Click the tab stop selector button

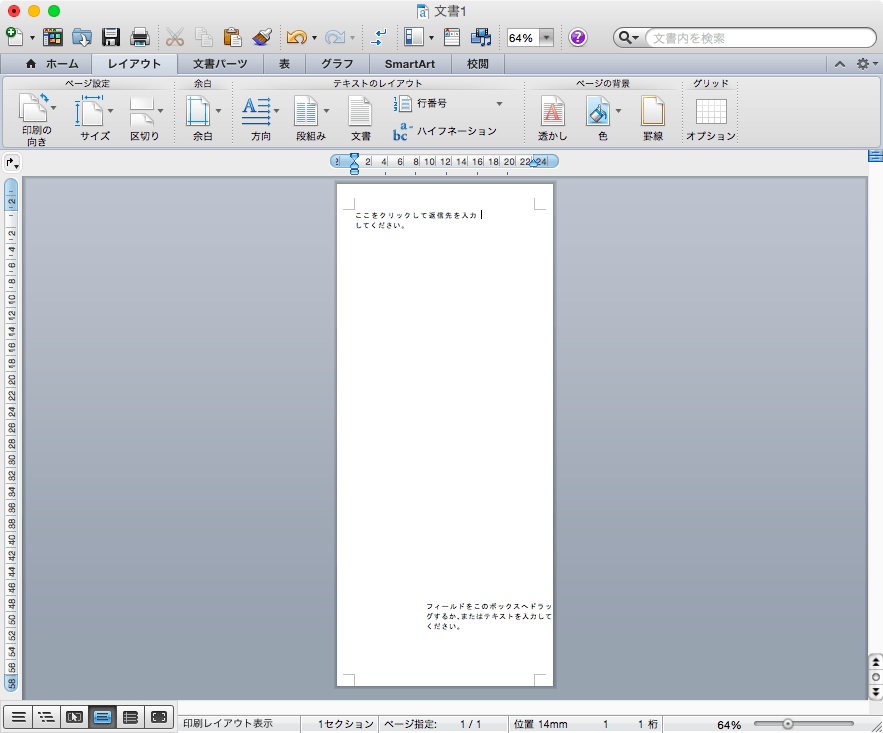click(x=12, y=163)
